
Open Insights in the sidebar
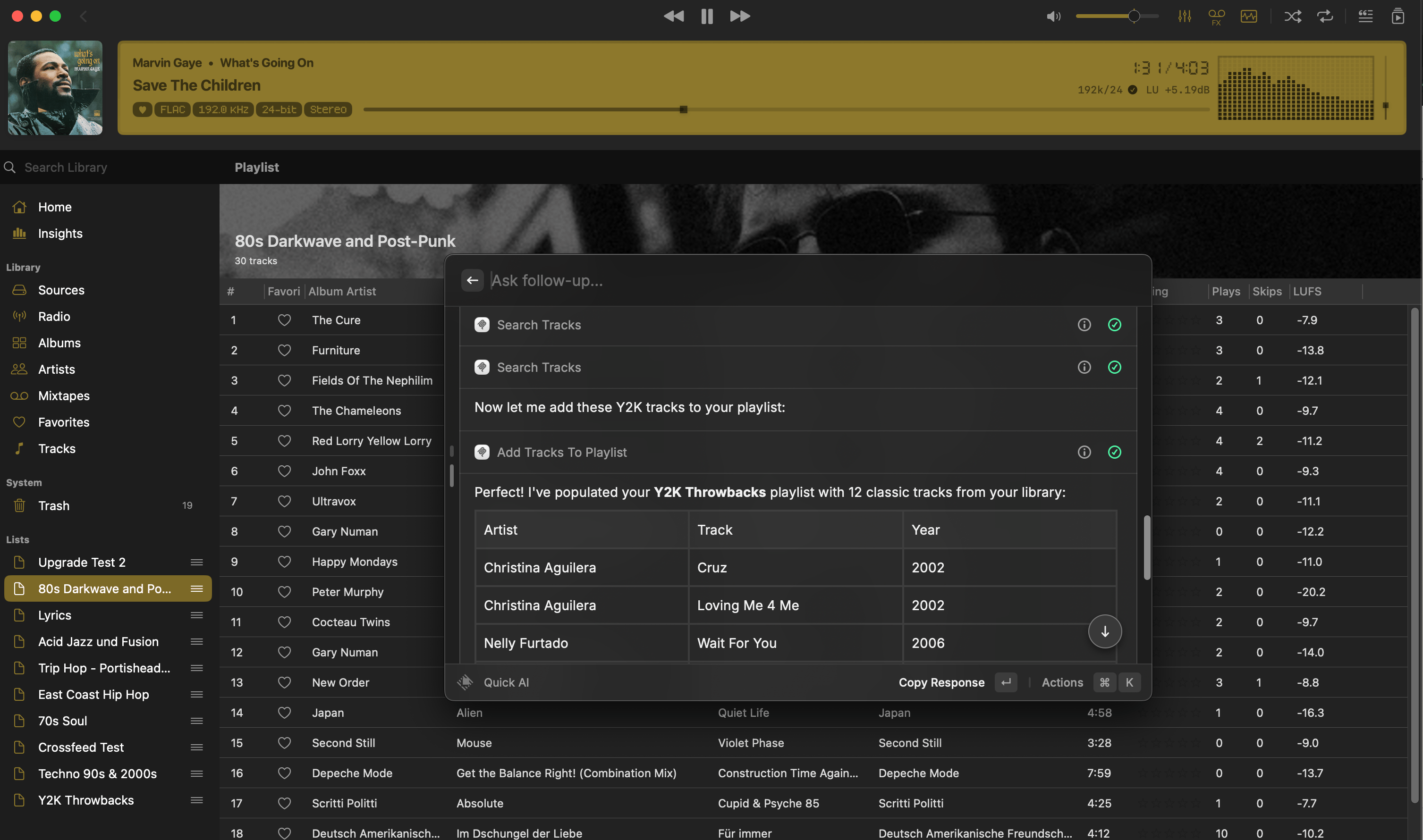[60, 233]
